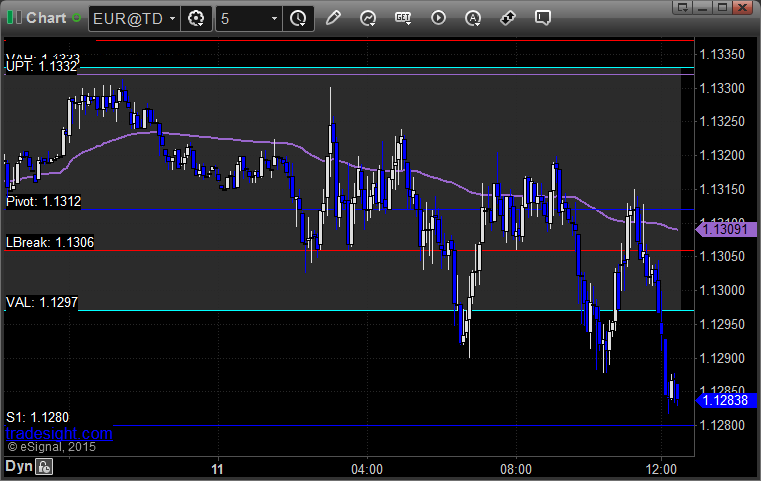This screenshot has width=761, height=481.
Task: Click the VAL: 1.1297 label
Action: pyautogui.click(x=41, y=302)
